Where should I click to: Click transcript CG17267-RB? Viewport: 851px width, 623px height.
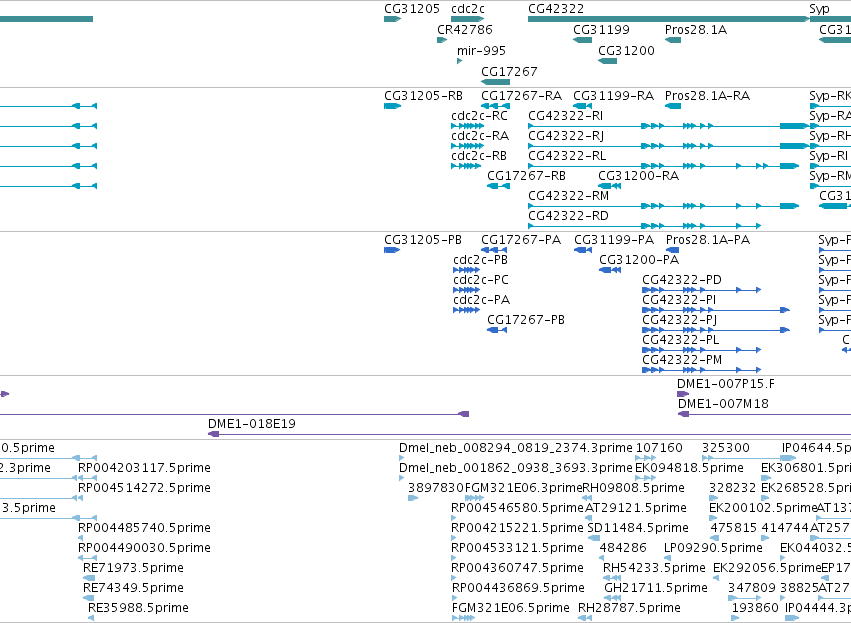pyautogui.click(x=526, y=176)
